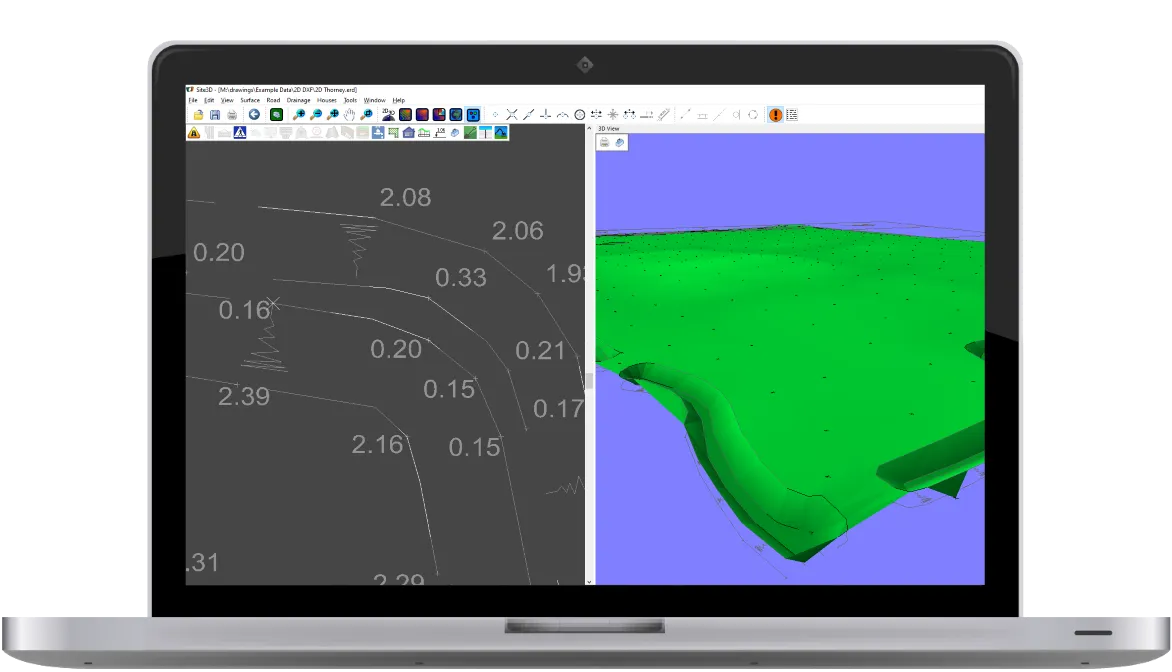Click the zoom window magnifier icon
Viewport: 1172px width, 672px height.
[367, 115]
